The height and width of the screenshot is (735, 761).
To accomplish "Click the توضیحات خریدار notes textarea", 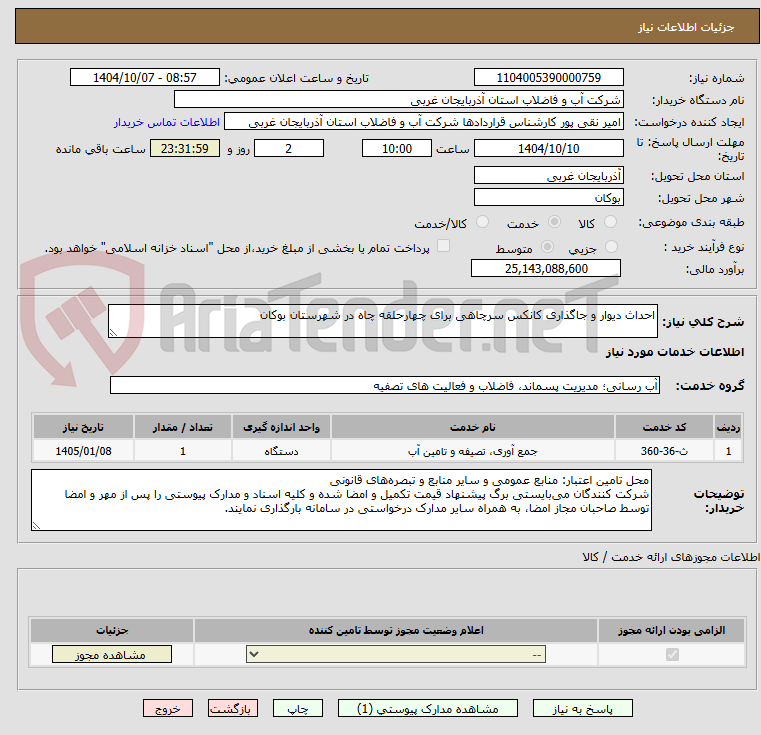I will tap(341, 500).
